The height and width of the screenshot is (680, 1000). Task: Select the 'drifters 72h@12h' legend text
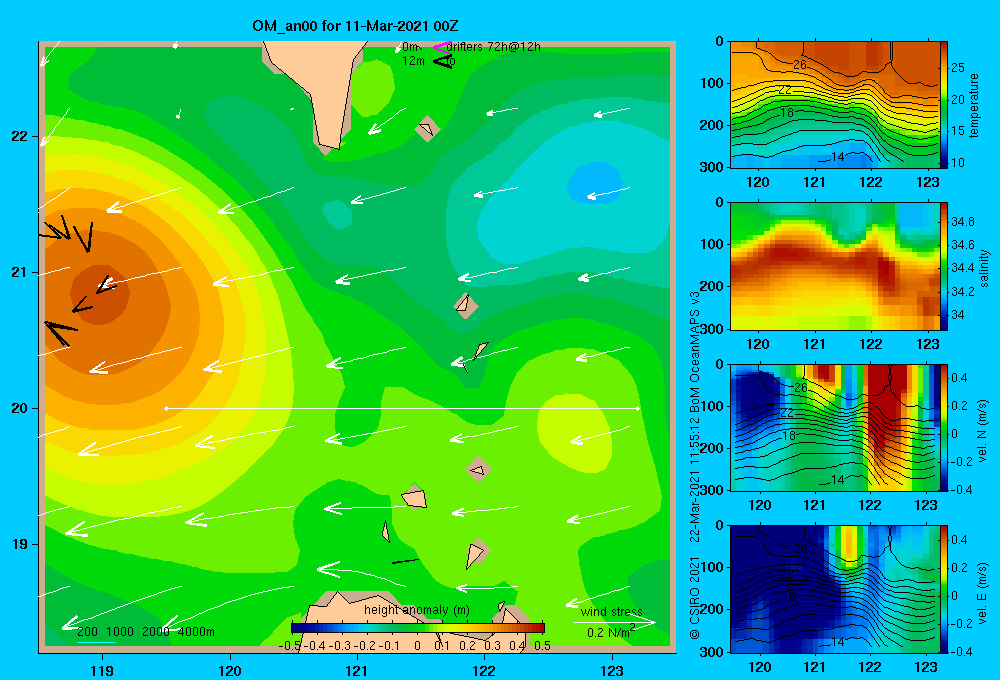click(x=493, y=47)
